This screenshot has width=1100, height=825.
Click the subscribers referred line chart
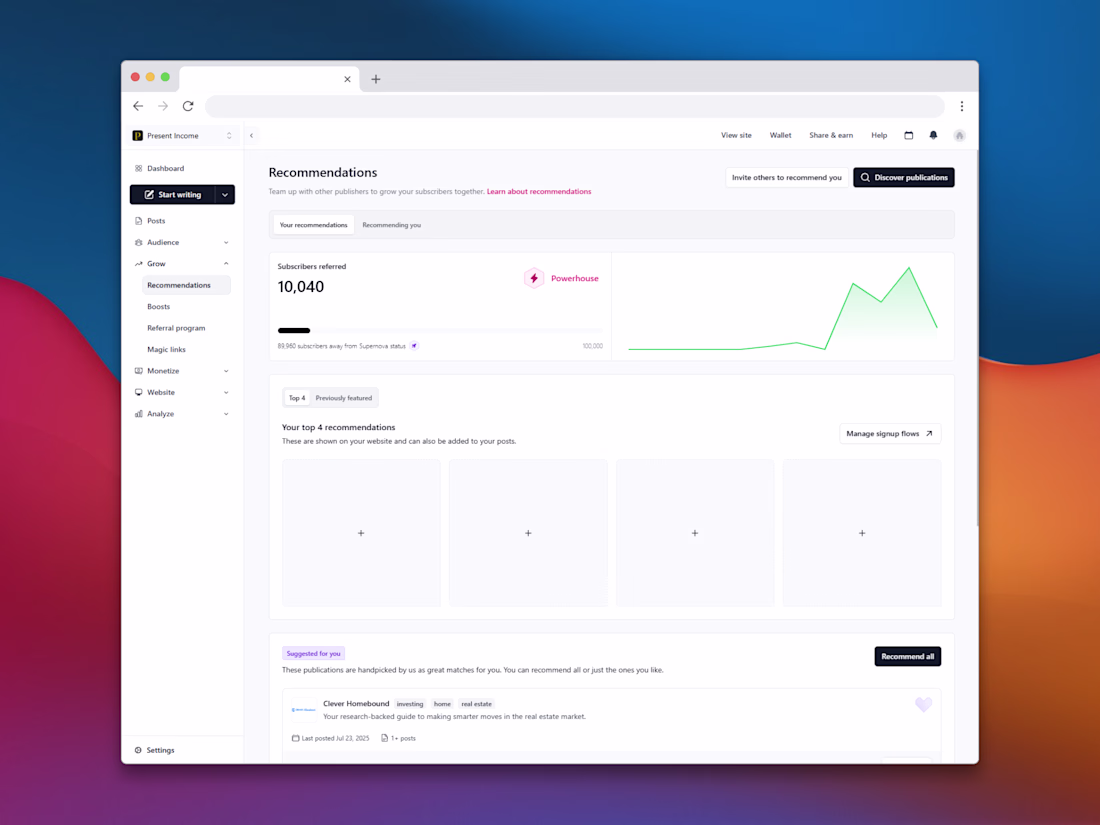(x=783, y=308)
